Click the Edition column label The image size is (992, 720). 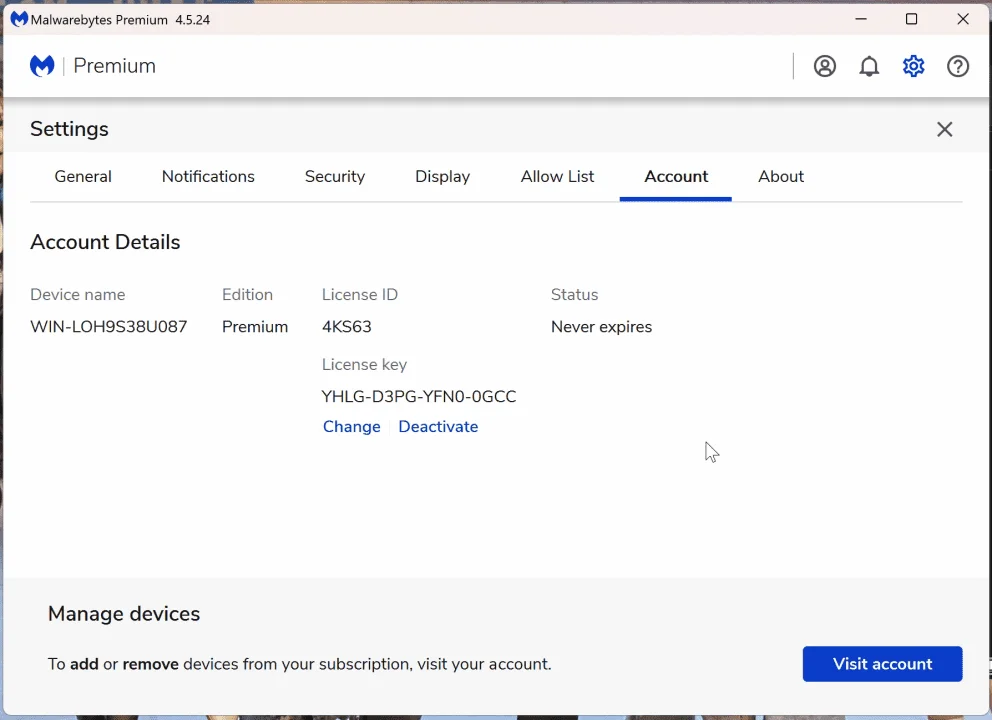(x=247, y=295)
